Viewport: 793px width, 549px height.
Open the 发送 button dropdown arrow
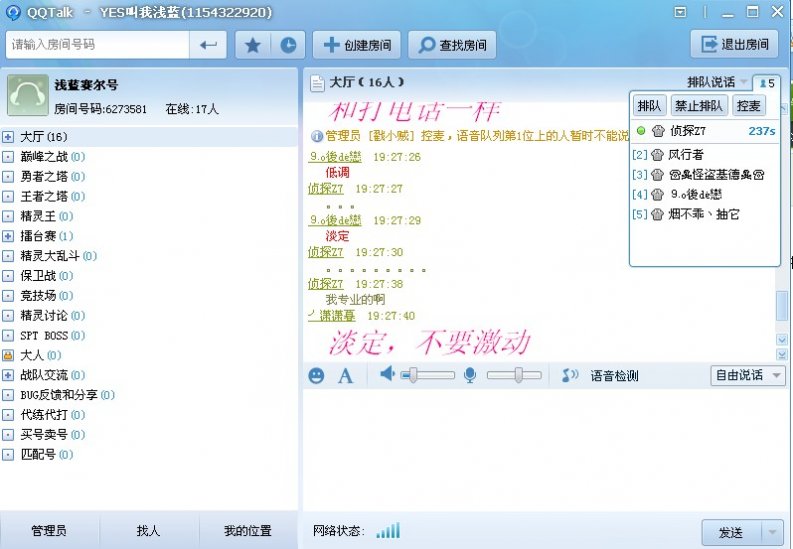pos(772,532)
